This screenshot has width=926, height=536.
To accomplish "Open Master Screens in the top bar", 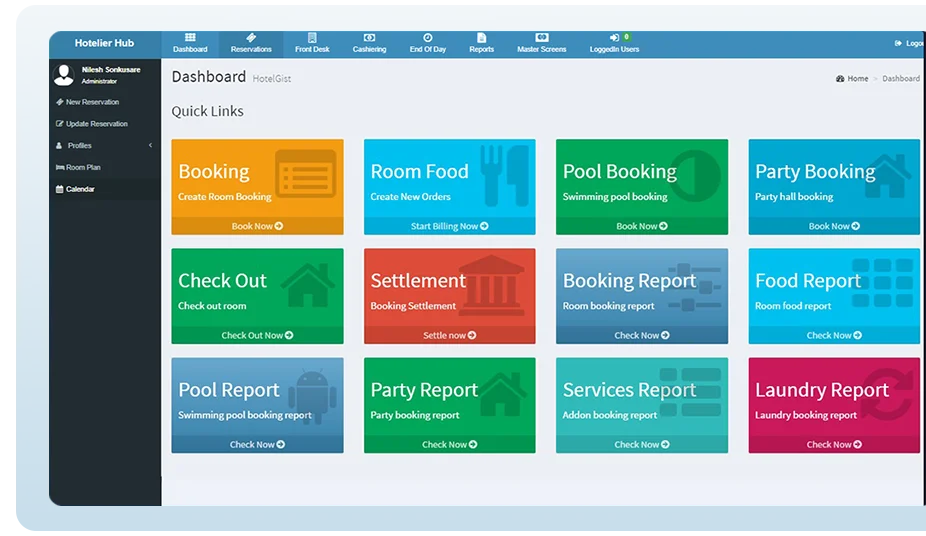I will coord(541,38).
